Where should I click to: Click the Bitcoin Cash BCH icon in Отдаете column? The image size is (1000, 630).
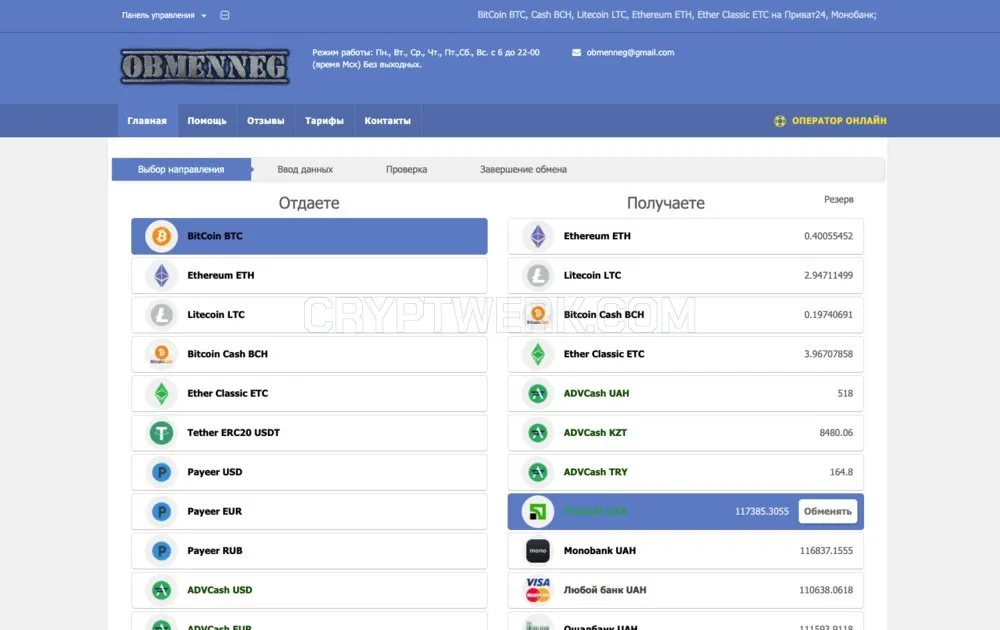(161, 354)
